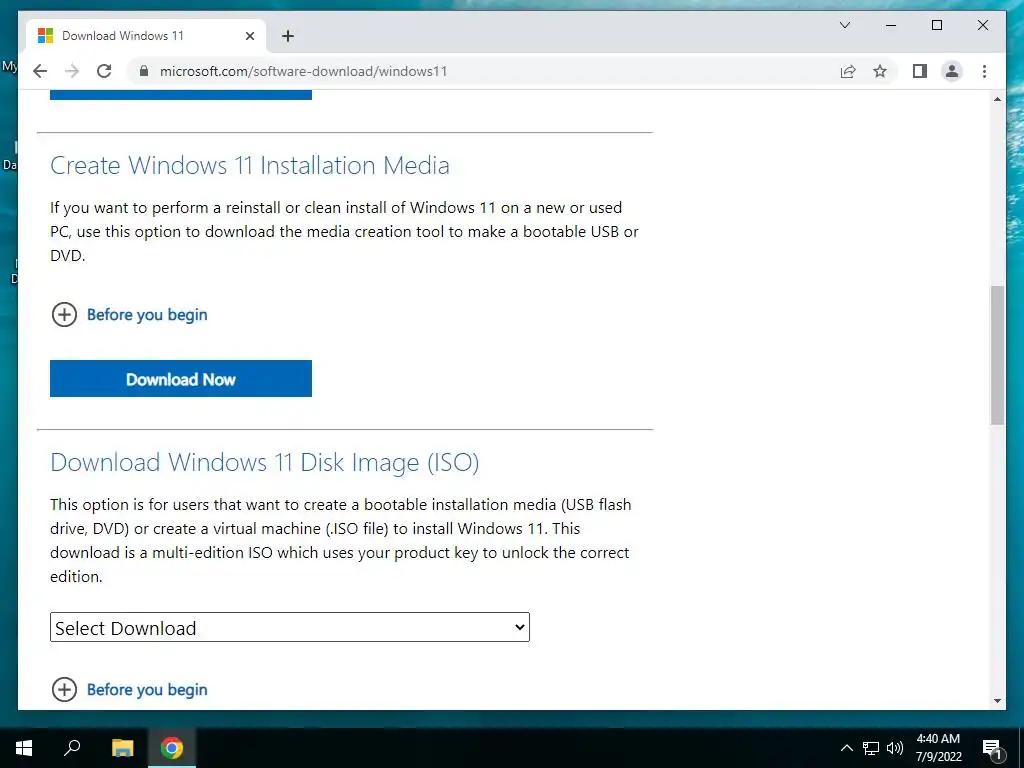This screenshot has width=1024, height=768.
Task: Maximize the Chrome window
Action: coord(936,25)
